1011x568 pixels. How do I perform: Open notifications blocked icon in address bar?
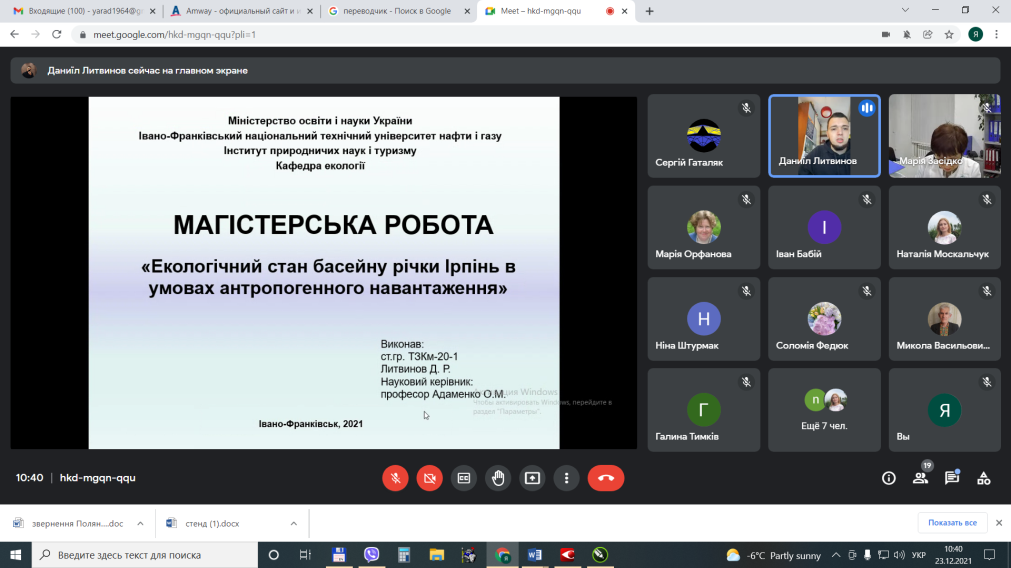907,34
